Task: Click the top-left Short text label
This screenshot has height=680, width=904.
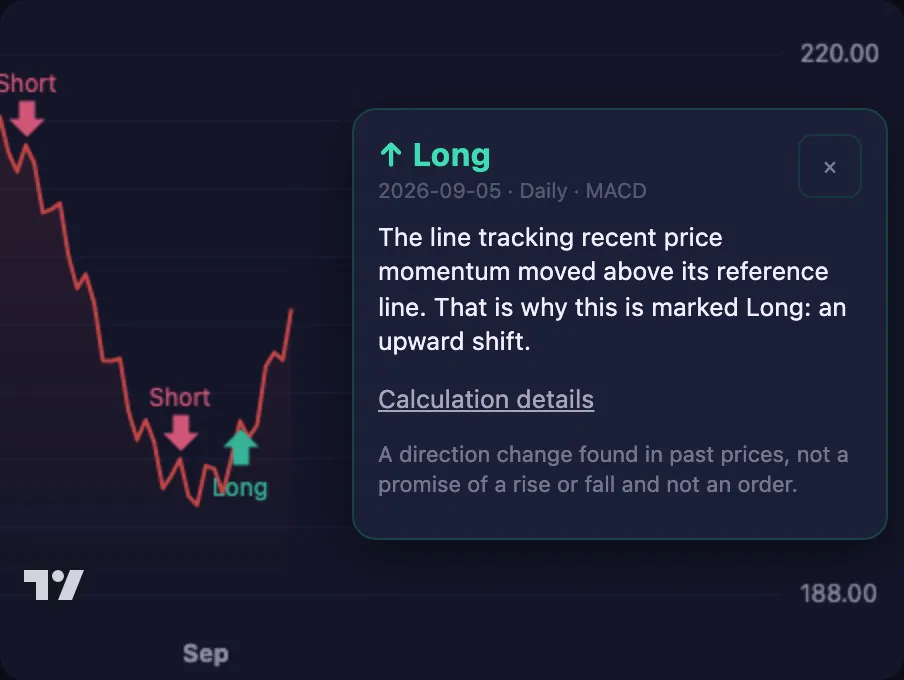Action: (28, 84)
